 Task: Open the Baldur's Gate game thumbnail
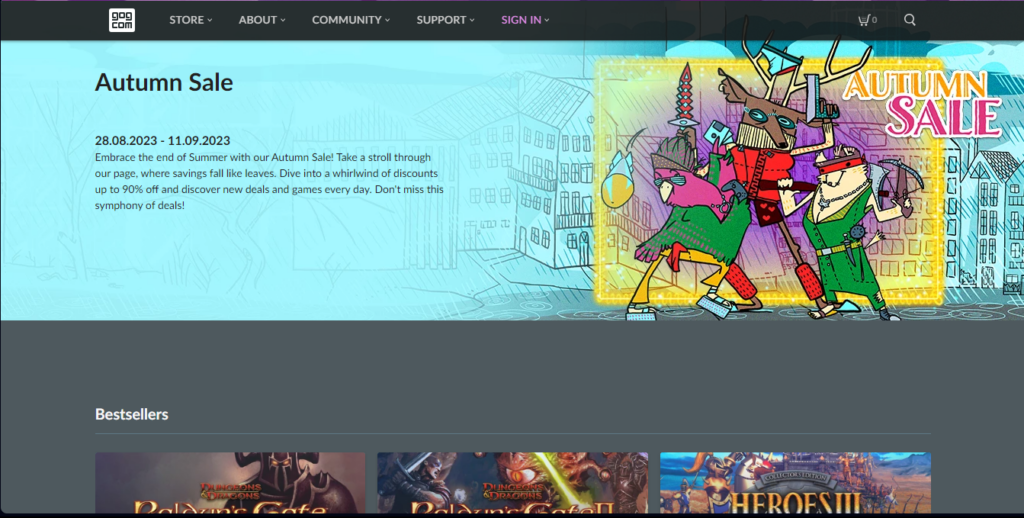(x=230, y=483)
